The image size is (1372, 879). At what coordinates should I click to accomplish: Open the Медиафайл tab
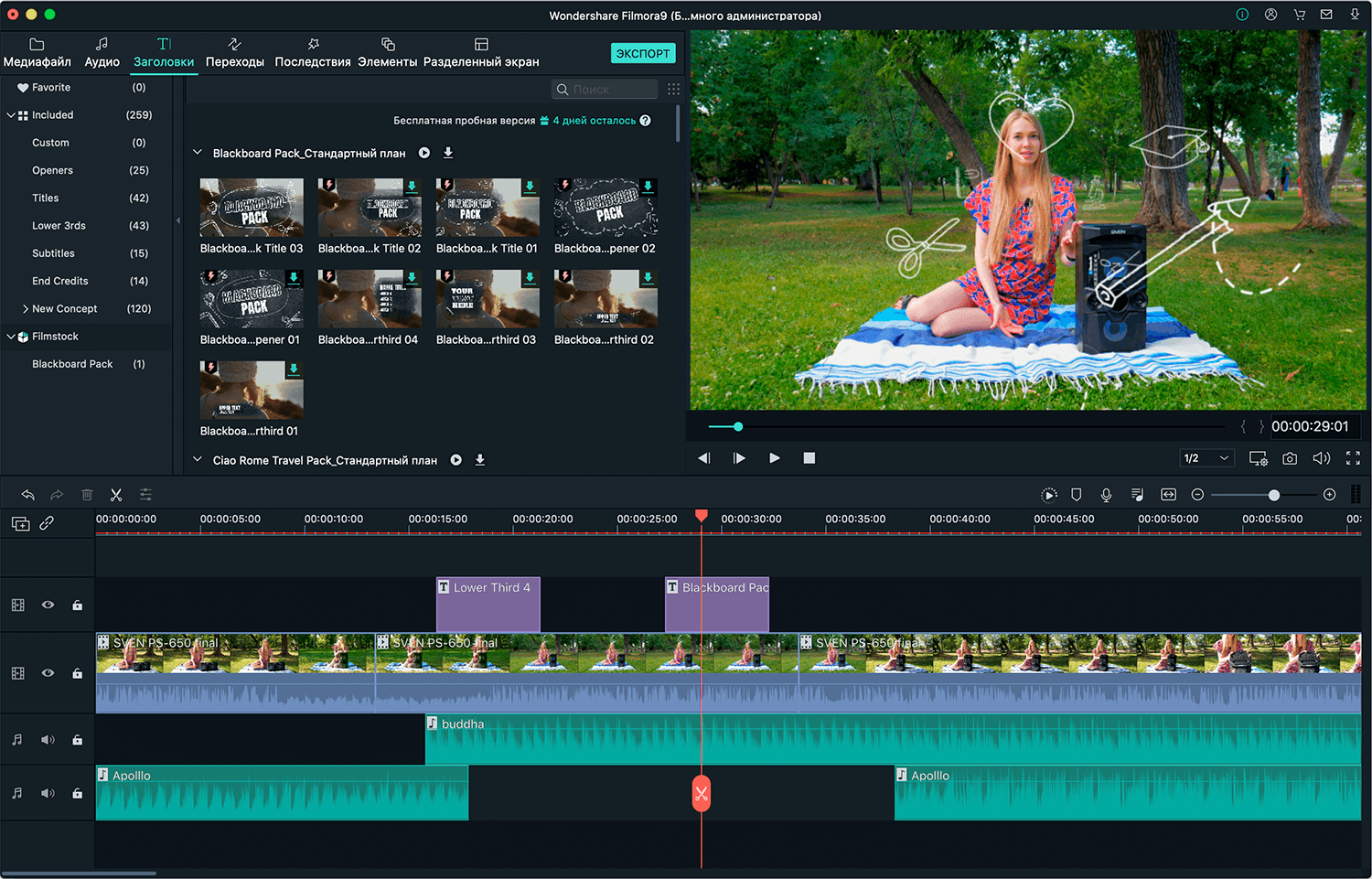(37, 53)
